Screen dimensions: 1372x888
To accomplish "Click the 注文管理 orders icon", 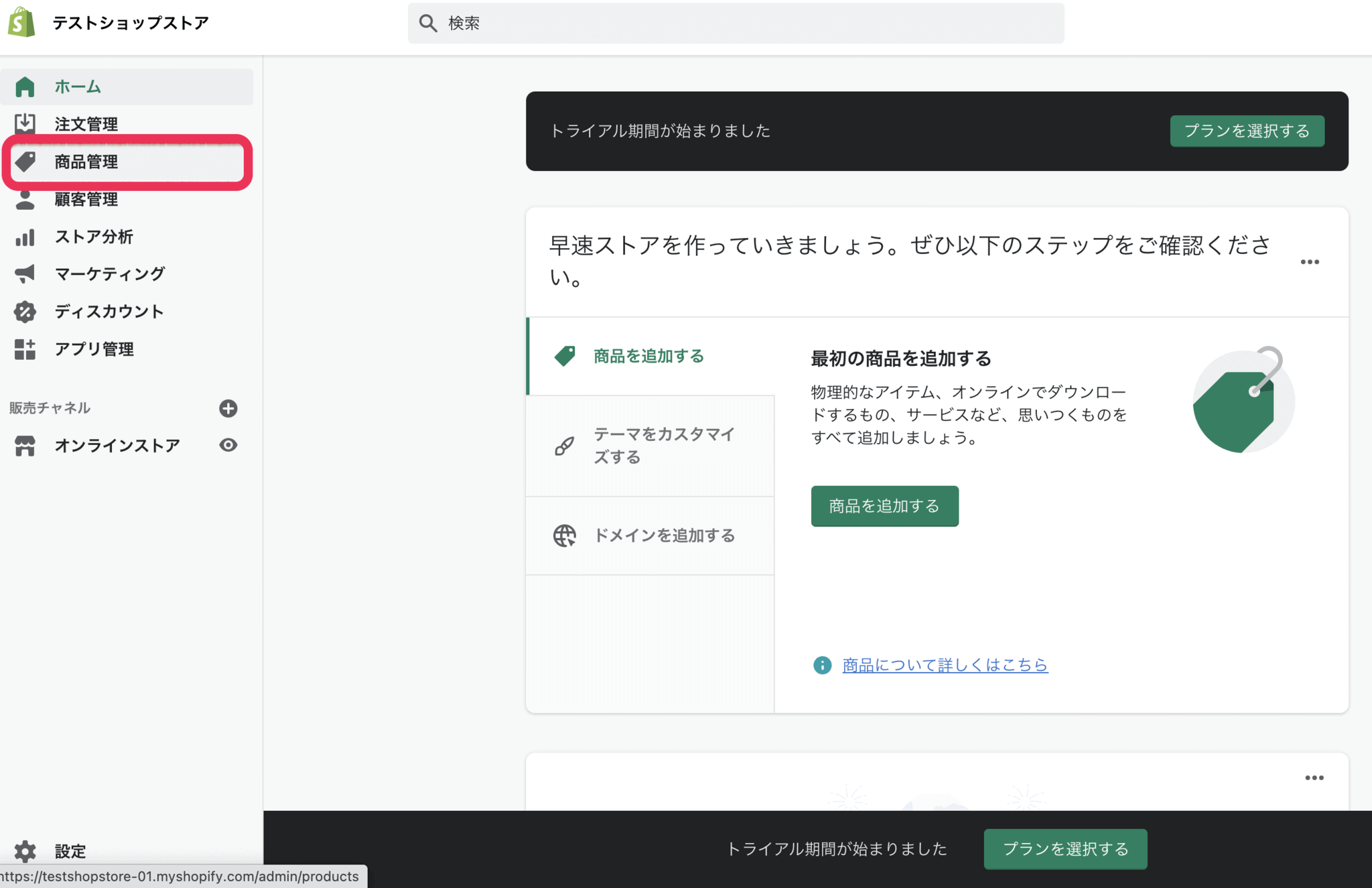I will pos(25,124).
